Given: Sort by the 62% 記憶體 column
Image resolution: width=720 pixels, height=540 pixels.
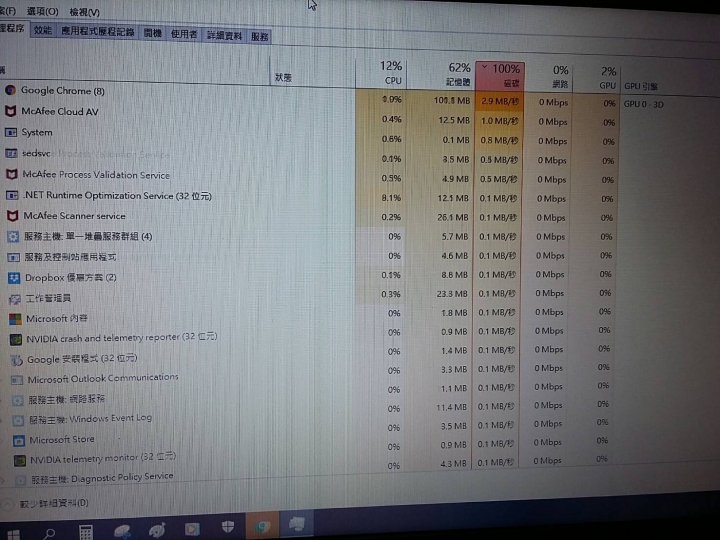Looking at the screenshot, I should point(440,74).
